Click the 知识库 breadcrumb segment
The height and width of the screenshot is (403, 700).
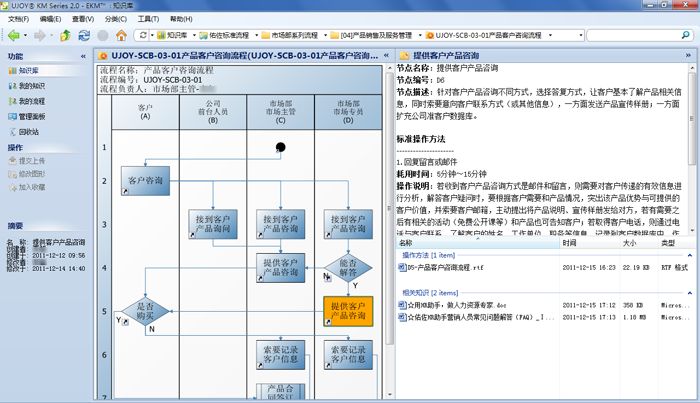172,35
